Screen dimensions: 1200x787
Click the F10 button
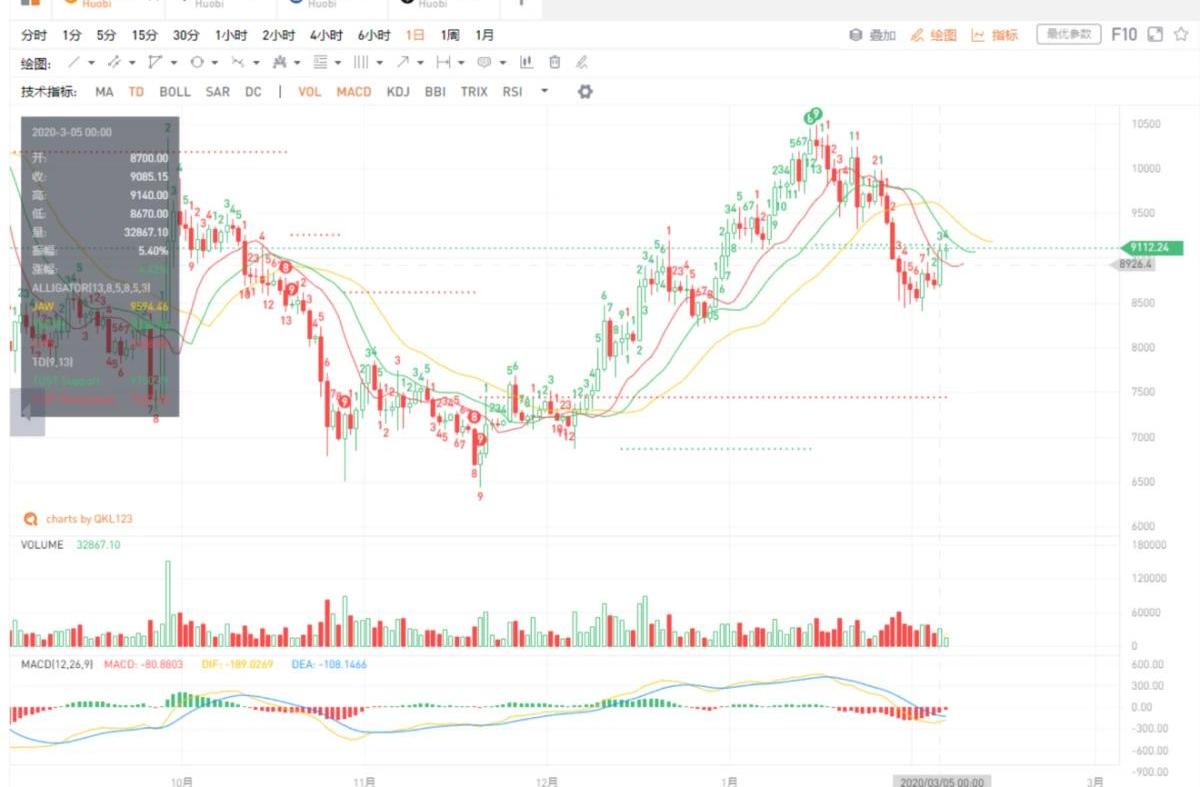pyautogui.click(x=1123, y=35)
